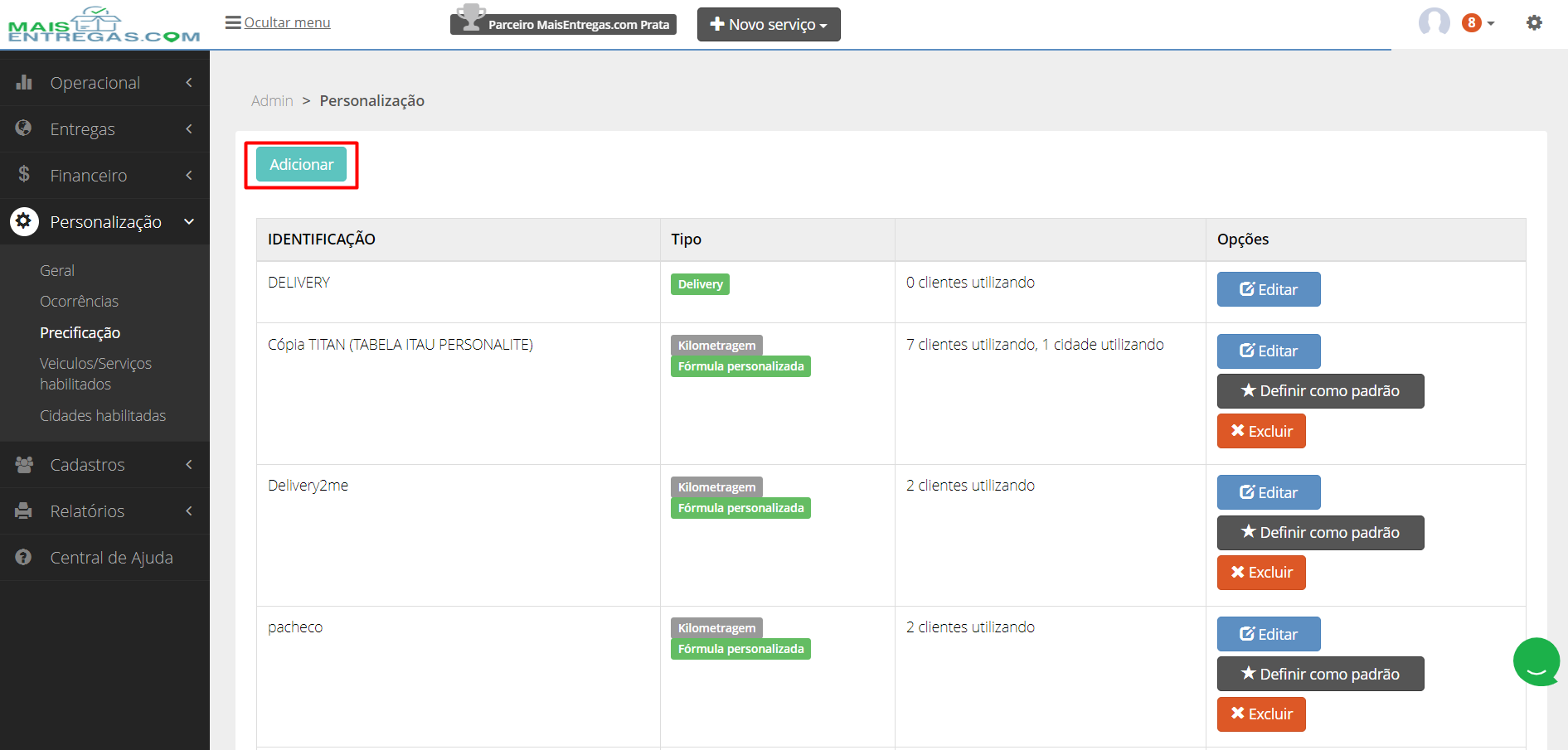Click the MaisEntregas.com logo
The width and height of the screenshot is (1568, 750).
tap(104, 25)
